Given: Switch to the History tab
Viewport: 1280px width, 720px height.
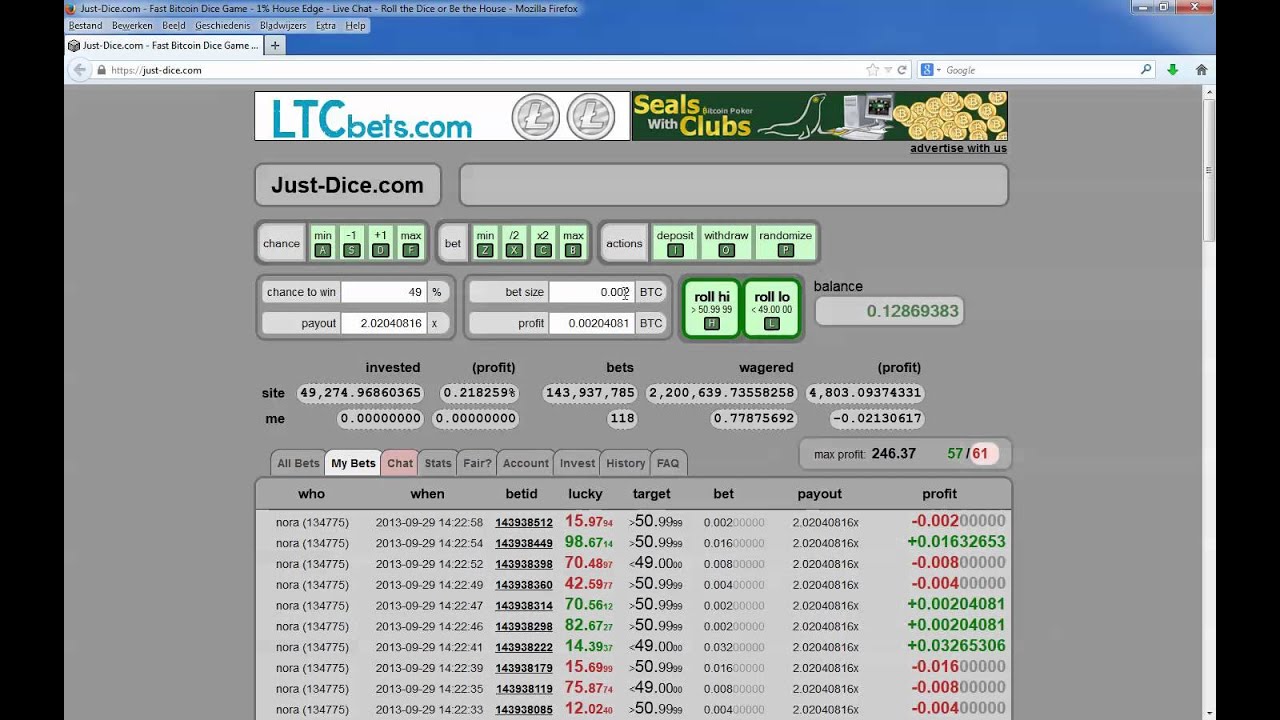Looking at the screenshot, I should click(x=625, y=463).
